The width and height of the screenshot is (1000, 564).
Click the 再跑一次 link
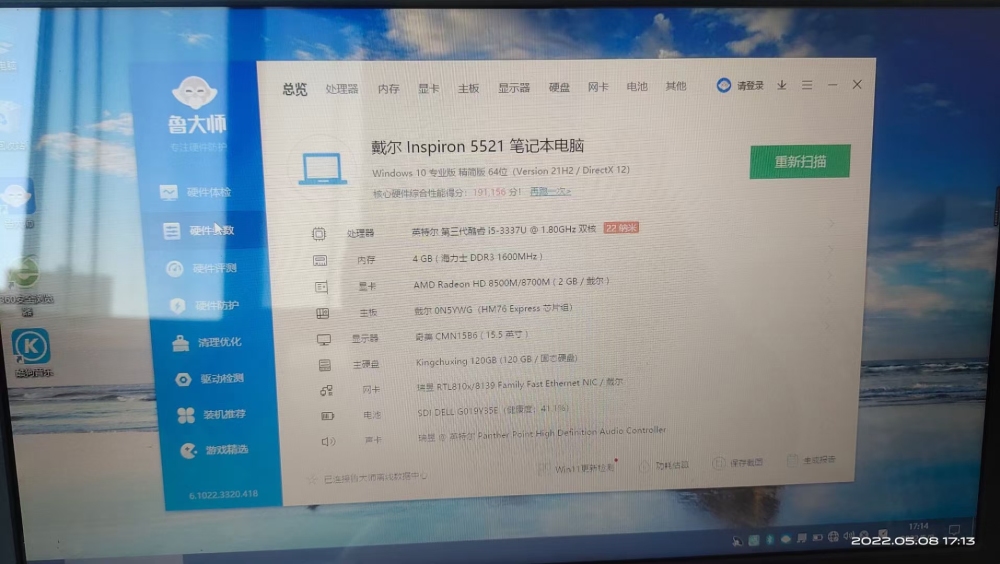tap(550, 191)
